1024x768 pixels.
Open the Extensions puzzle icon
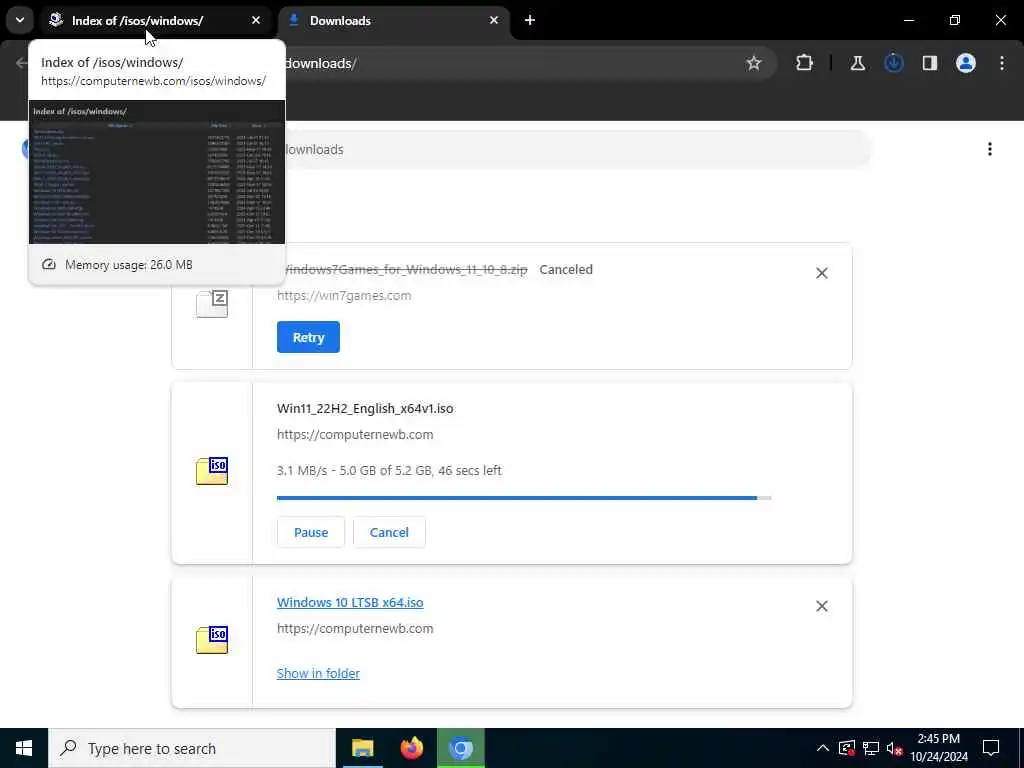coord(805,63)
